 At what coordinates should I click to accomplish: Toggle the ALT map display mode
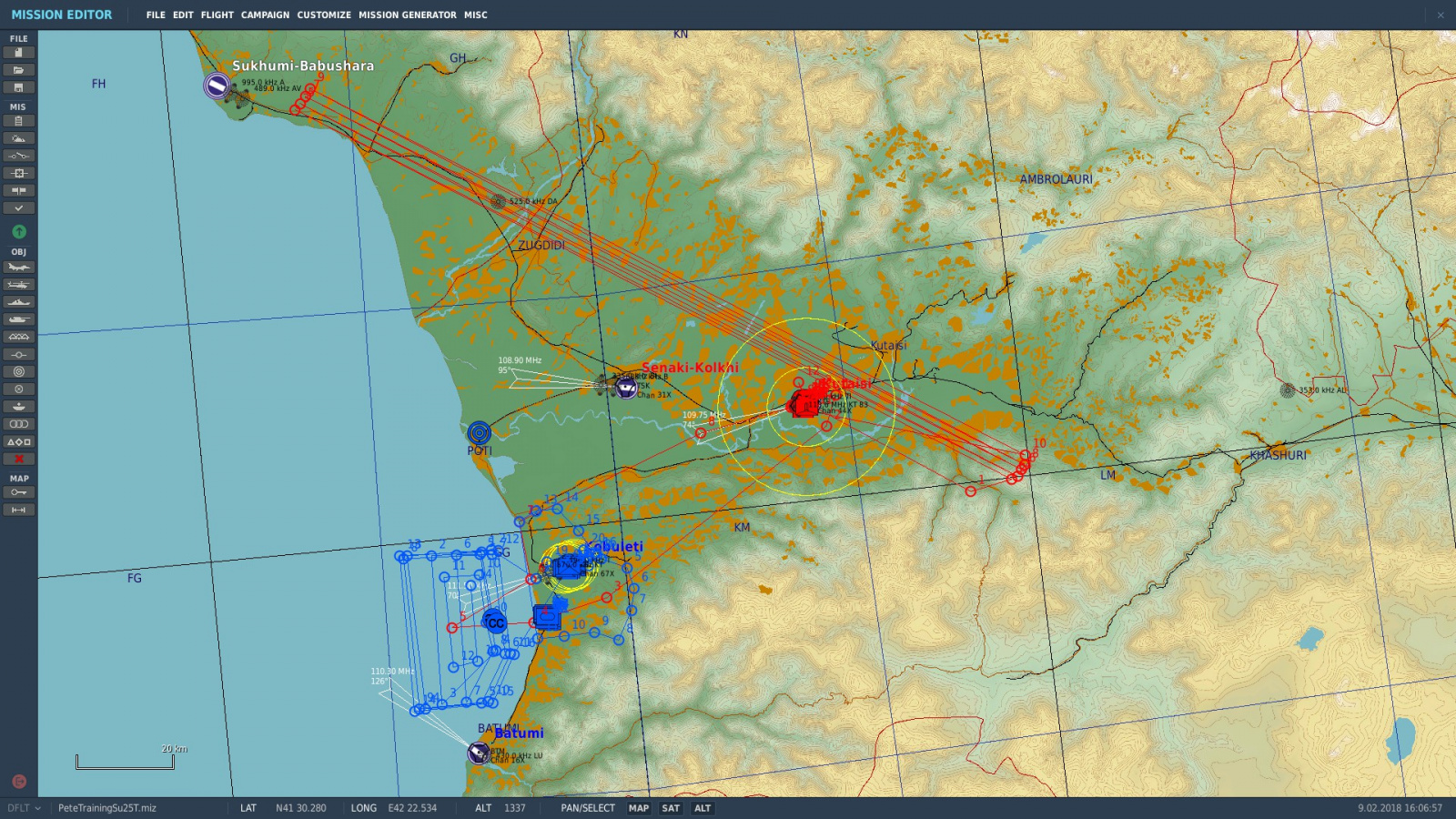click(x=703, y=808)
